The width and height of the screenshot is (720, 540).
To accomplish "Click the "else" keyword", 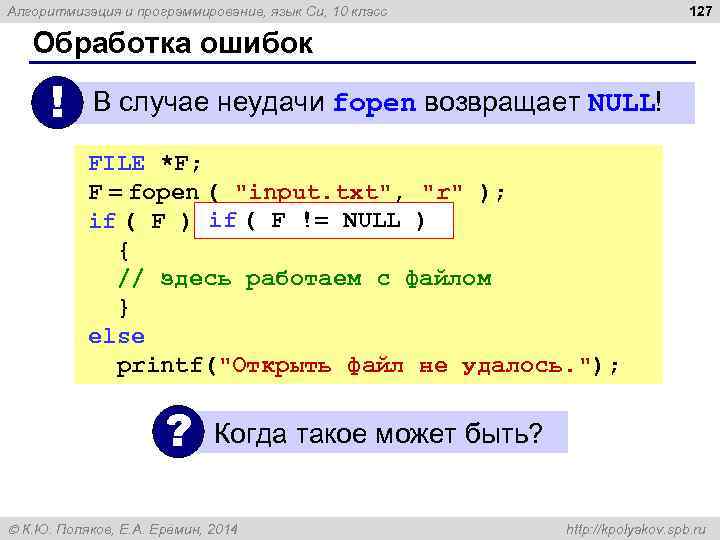I will (116, 337).
